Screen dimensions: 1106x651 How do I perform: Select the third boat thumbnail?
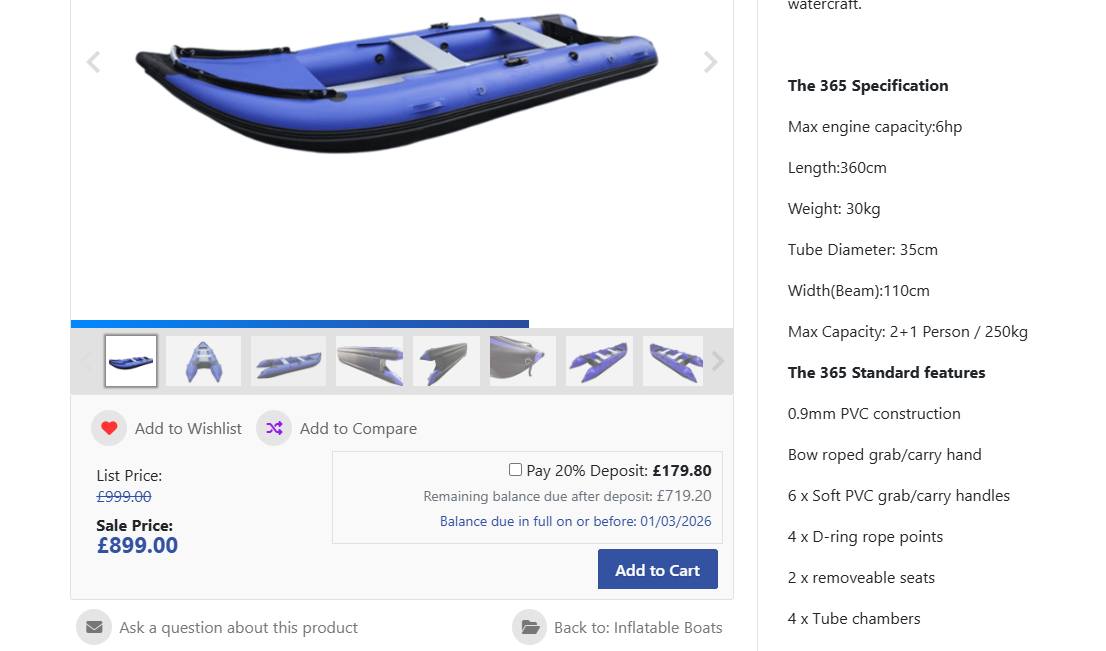tap(288, 361)
